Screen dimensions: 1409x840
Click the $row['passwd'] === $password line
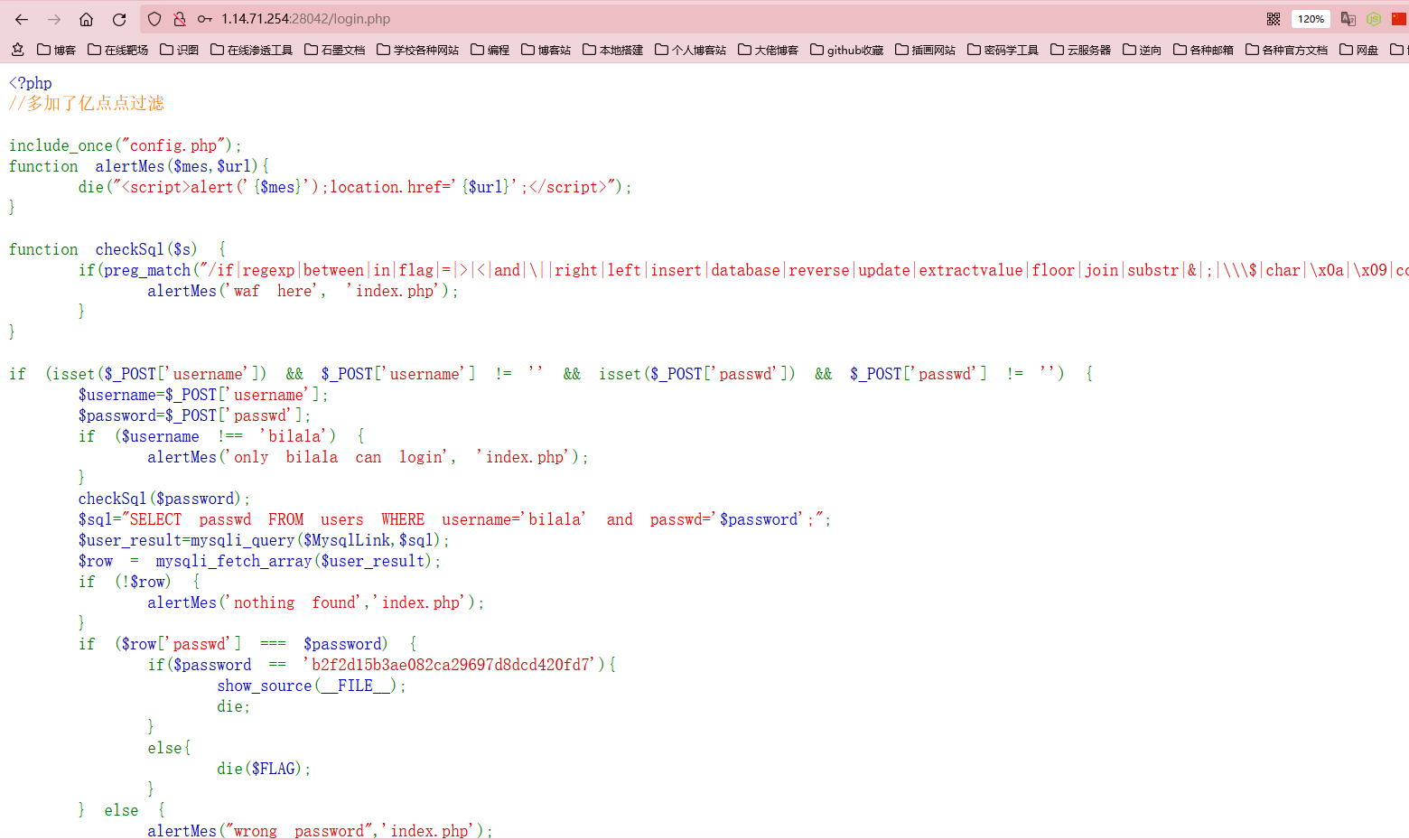247,644
